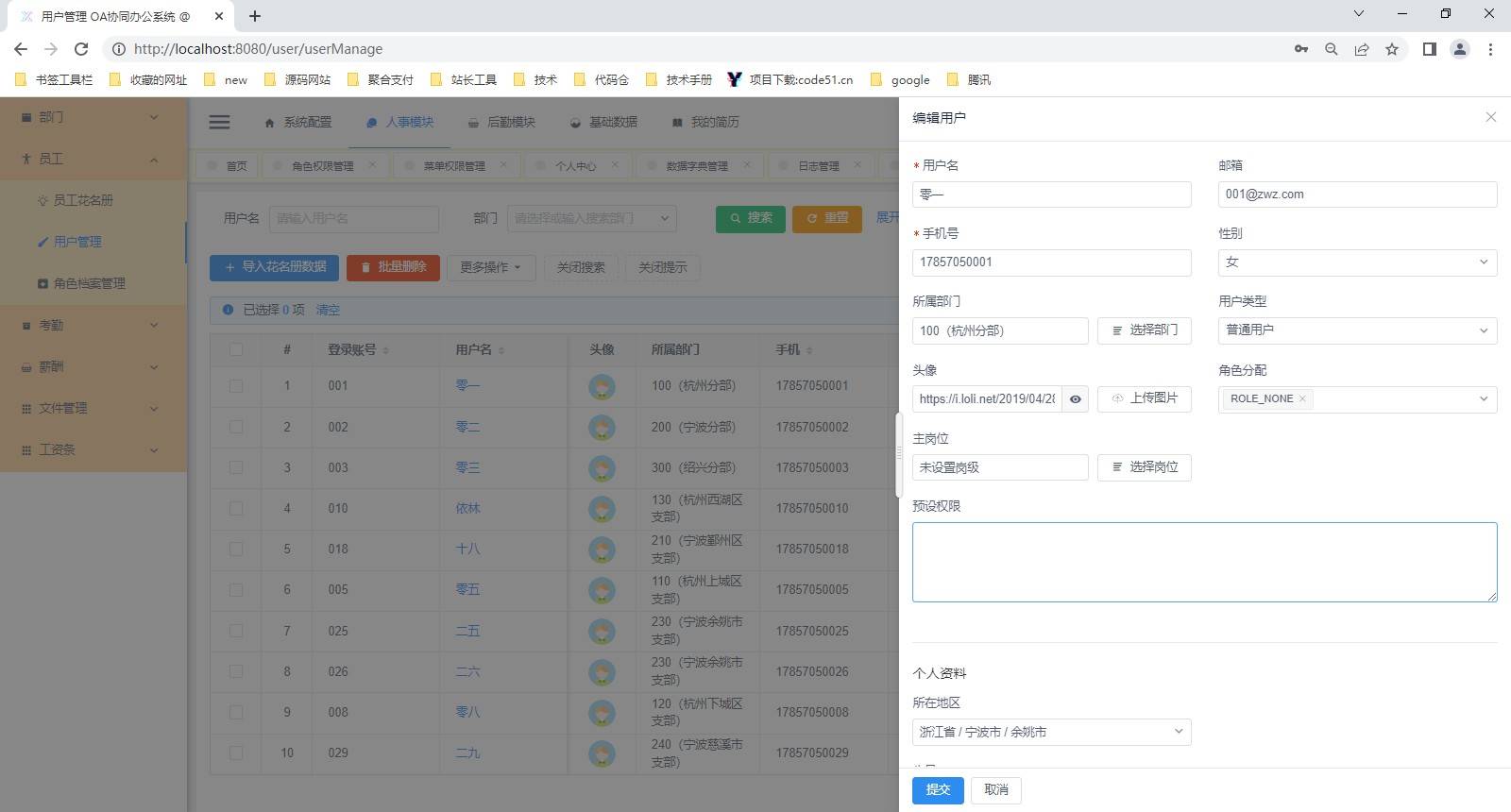Check the row for account 010
1511x812 pixels.
(236, 508)
